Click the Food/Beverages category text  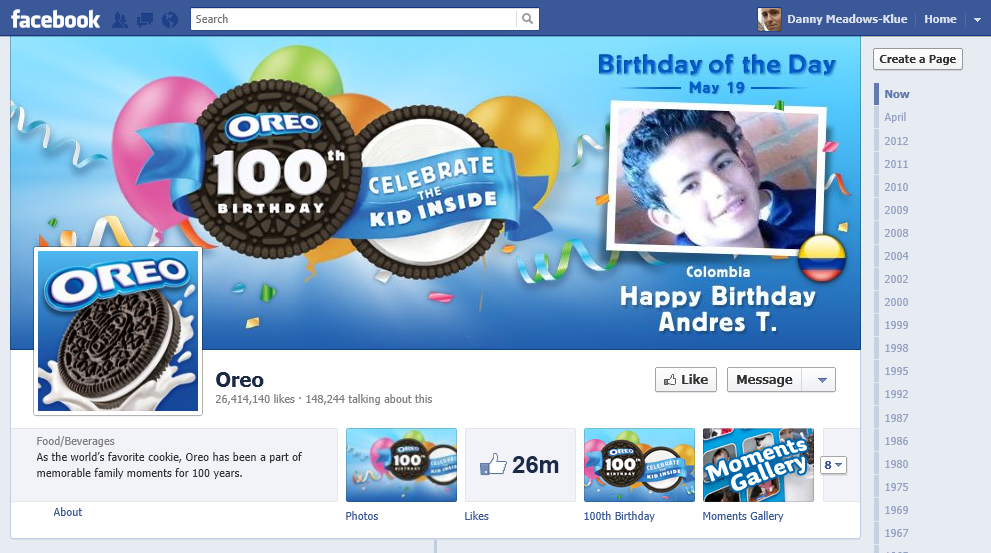(x=75, y=441)
